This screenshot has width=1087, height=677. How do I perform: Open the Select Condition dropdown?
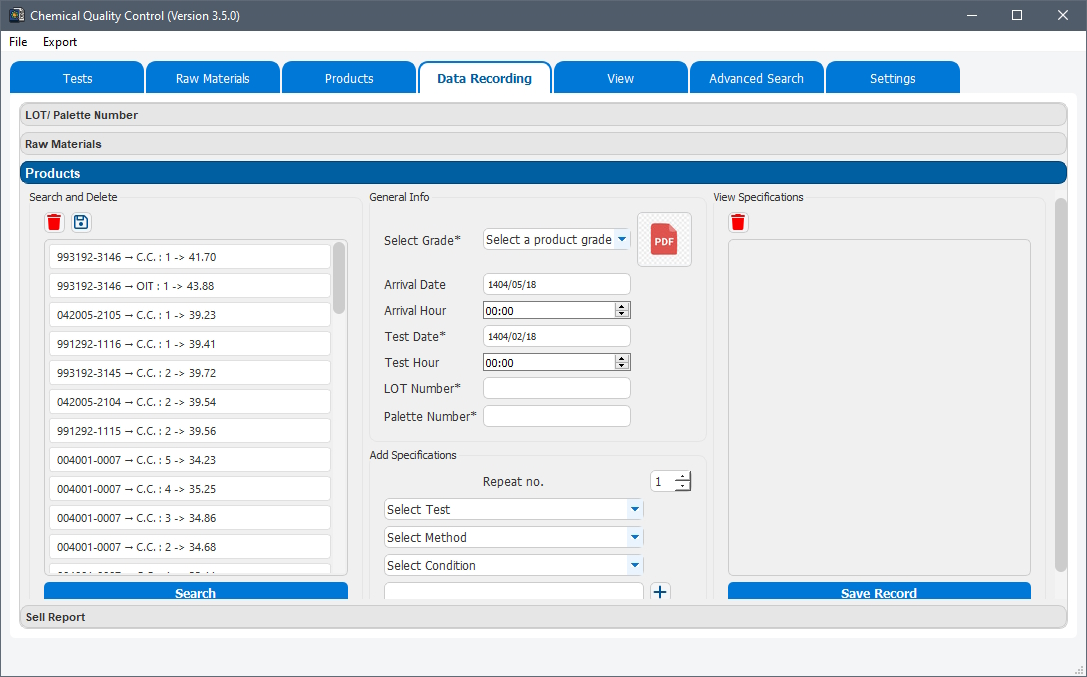tap(513, 566)
